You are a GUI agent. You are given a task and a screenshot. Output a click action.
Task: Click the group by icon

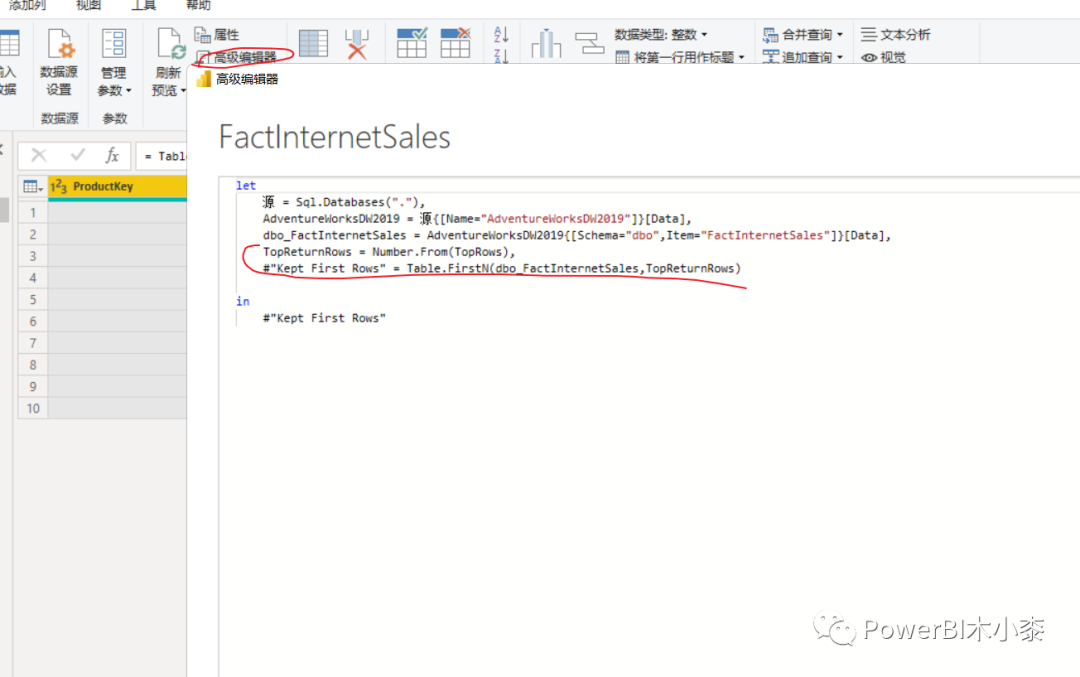(x=589, y=43)
